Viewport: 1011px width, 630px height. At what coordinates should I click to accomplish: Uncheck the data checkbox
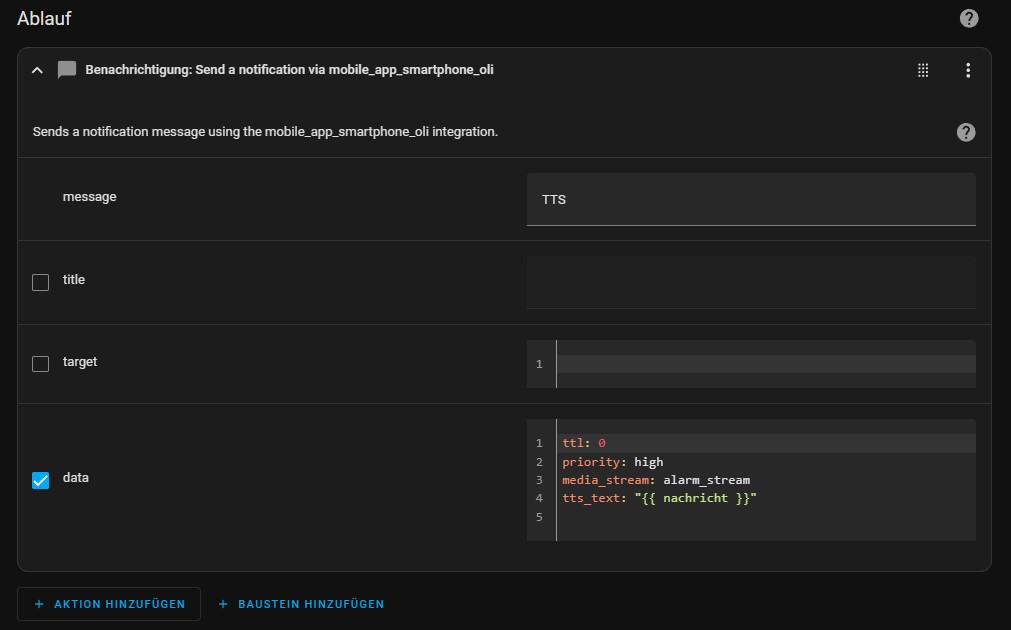pyautogui.click(x=41, y=480)
